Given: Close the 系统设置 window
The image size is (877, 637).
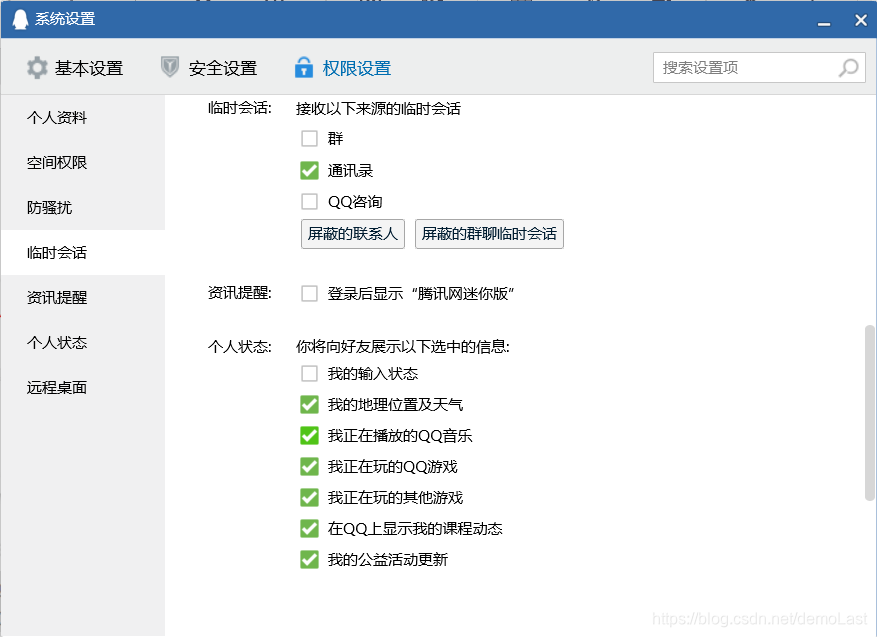Looking at the screenshot, I should point(861,20).
